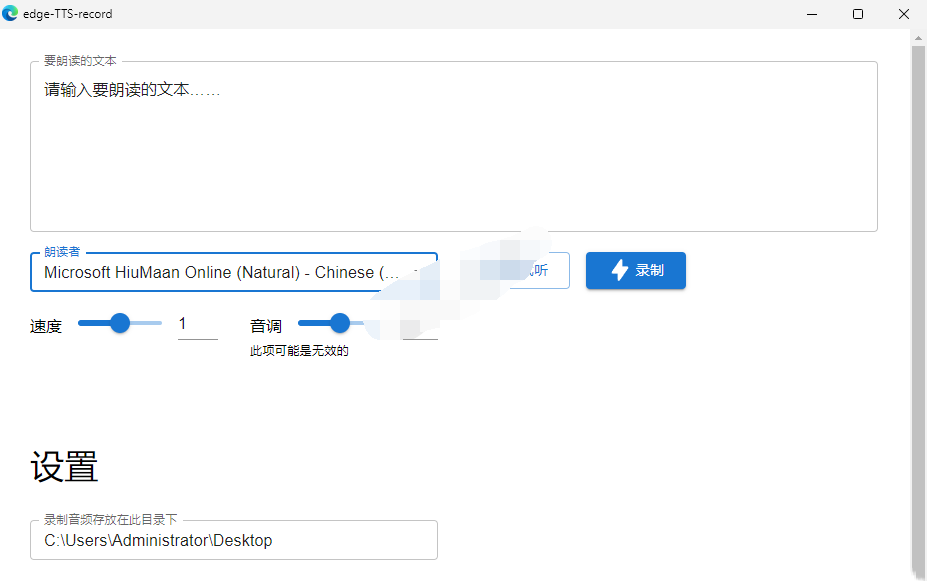Minimize the edge-TTS-record window
The width and height of the screenshot is (927, 581).
click(811, 14)
